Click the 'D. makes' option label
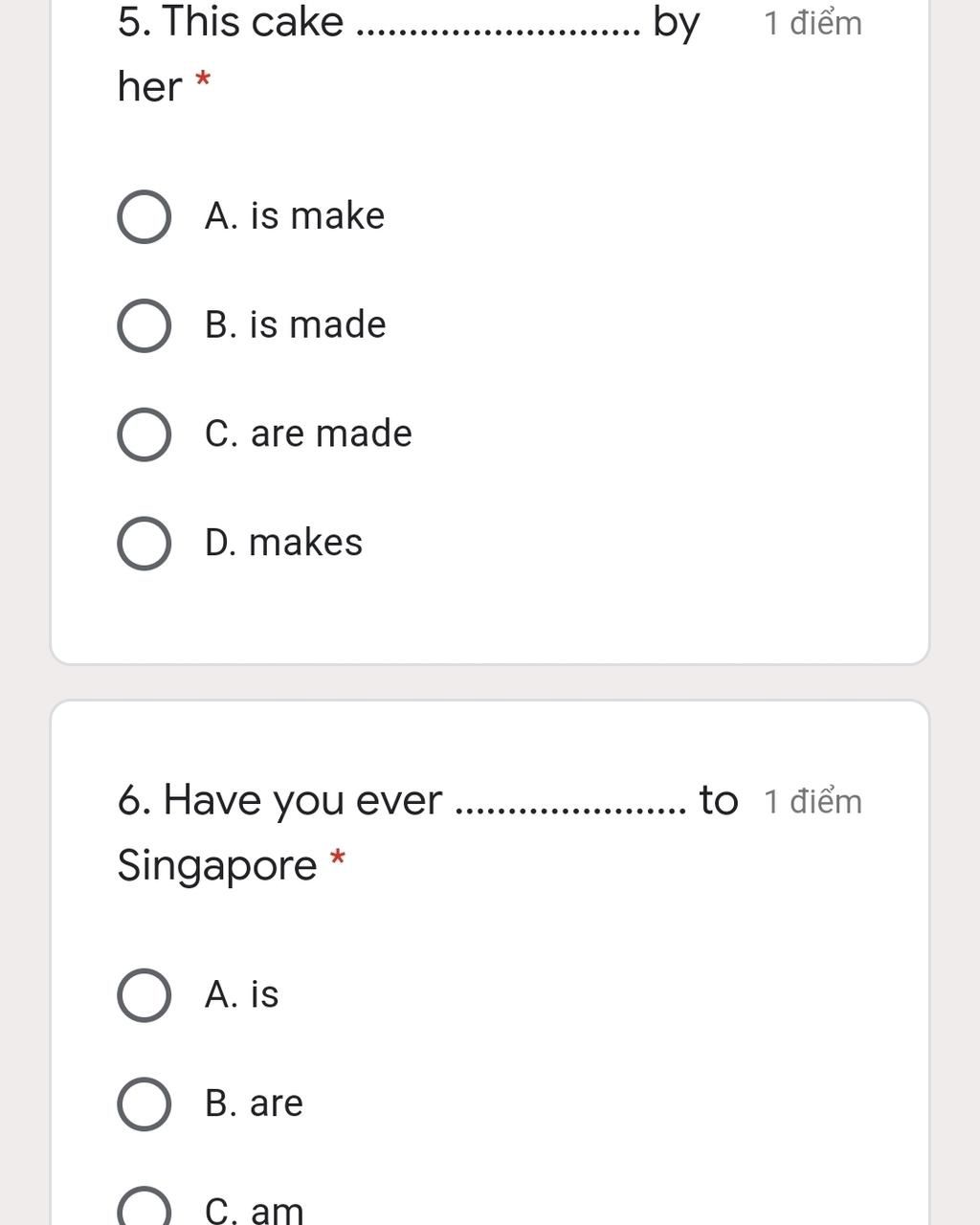 [x=283, y=543]
